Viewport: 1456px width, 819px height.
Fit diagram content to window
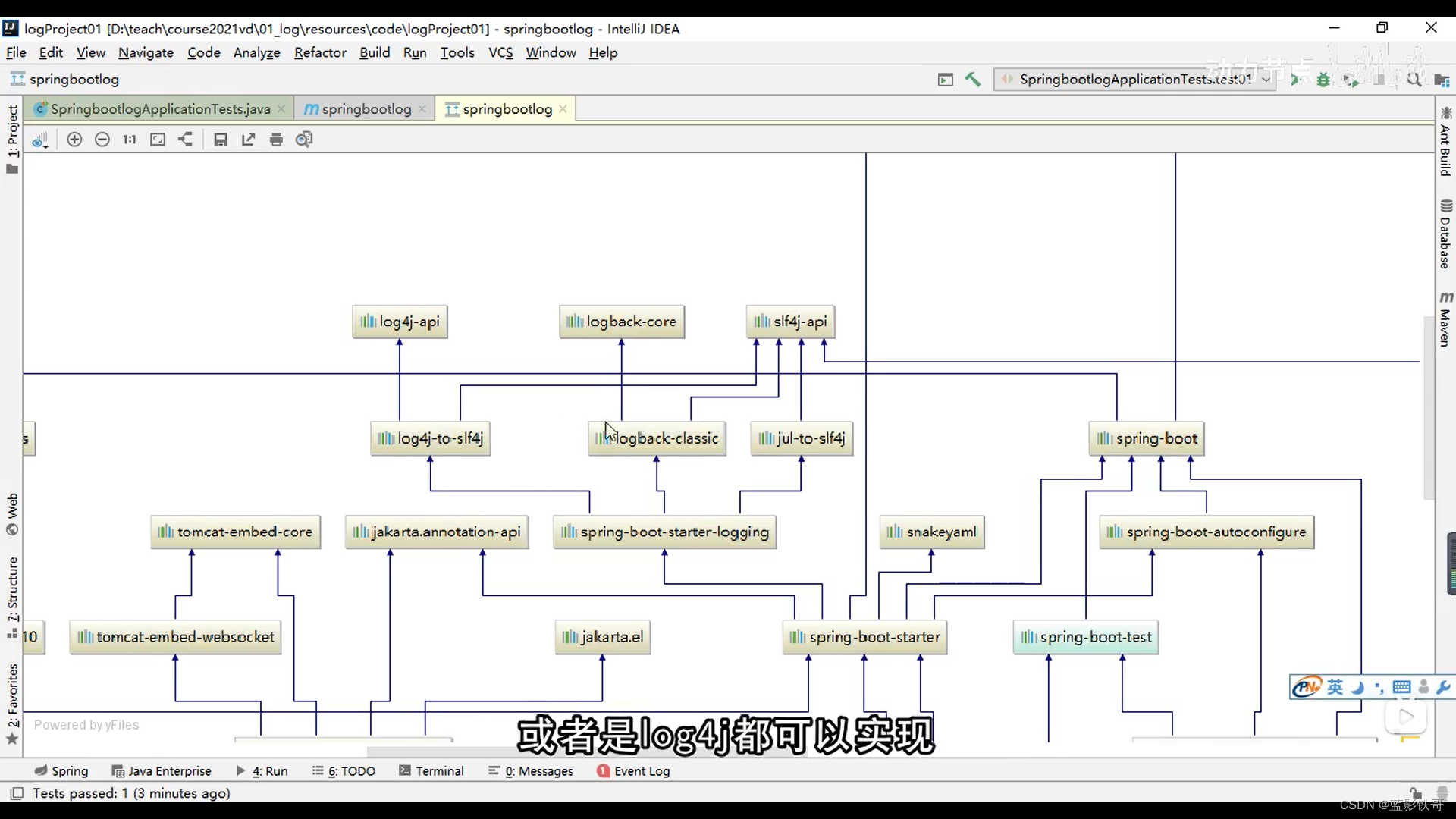(x=158, y=140)
